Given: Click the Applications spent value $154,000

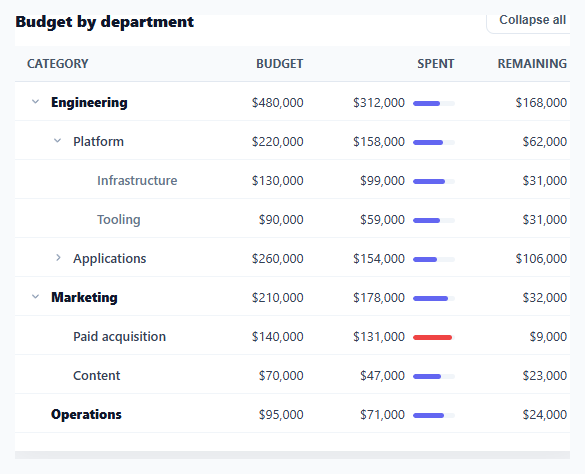Looking at the screenshot, I should click(379, 259).
